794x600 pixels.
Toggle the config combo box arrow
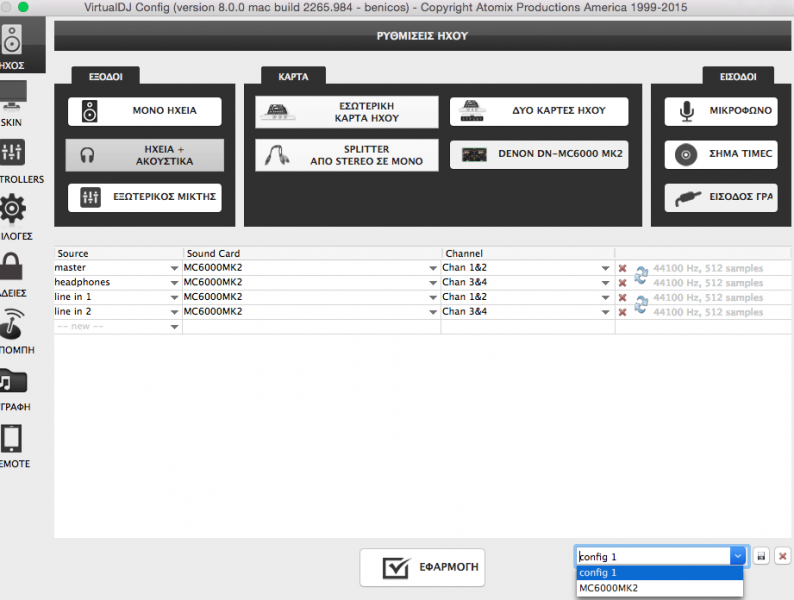coord(738,556)
